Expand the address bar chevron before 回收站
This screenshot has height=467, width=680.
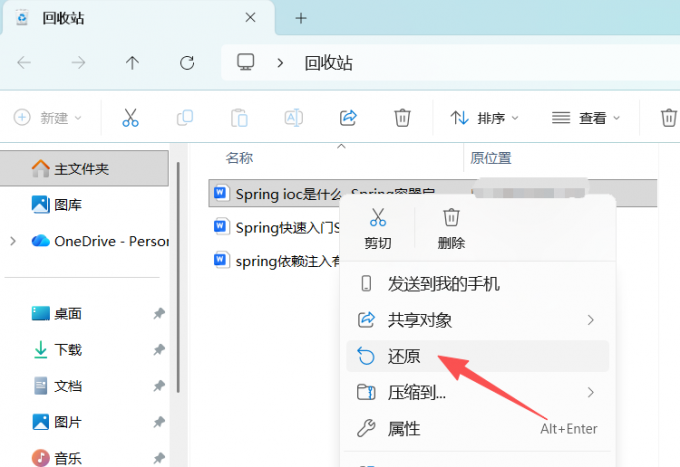[280, 63]
